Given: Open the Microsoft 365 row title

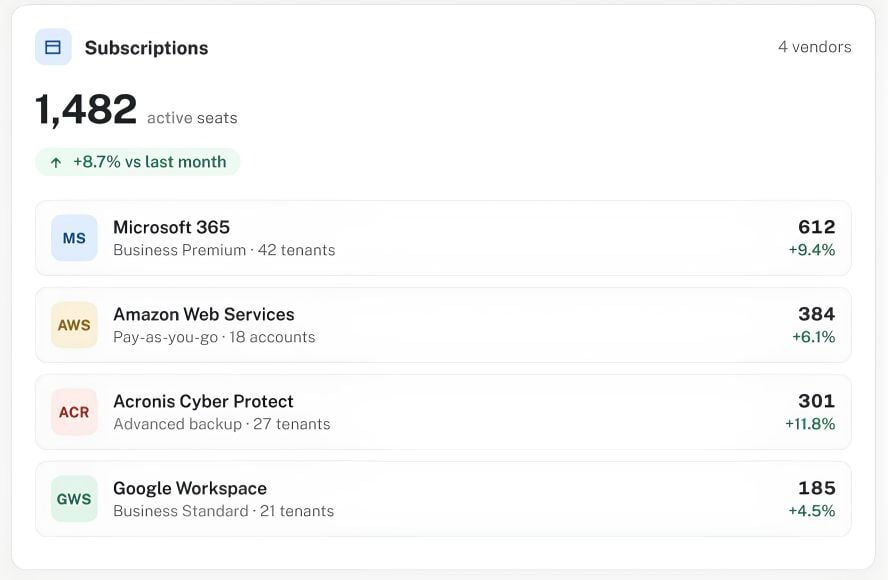Looking at the screenshot, I should pyautogui.click(x=172, y=227).
